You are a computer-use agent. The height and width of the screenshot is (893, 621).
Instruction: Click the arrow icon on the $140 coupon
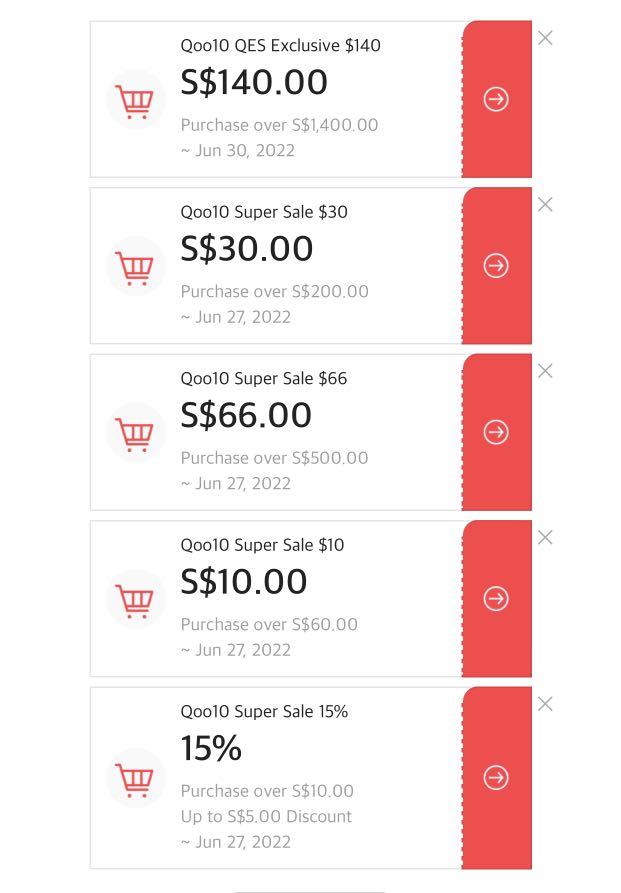[495, 99]
